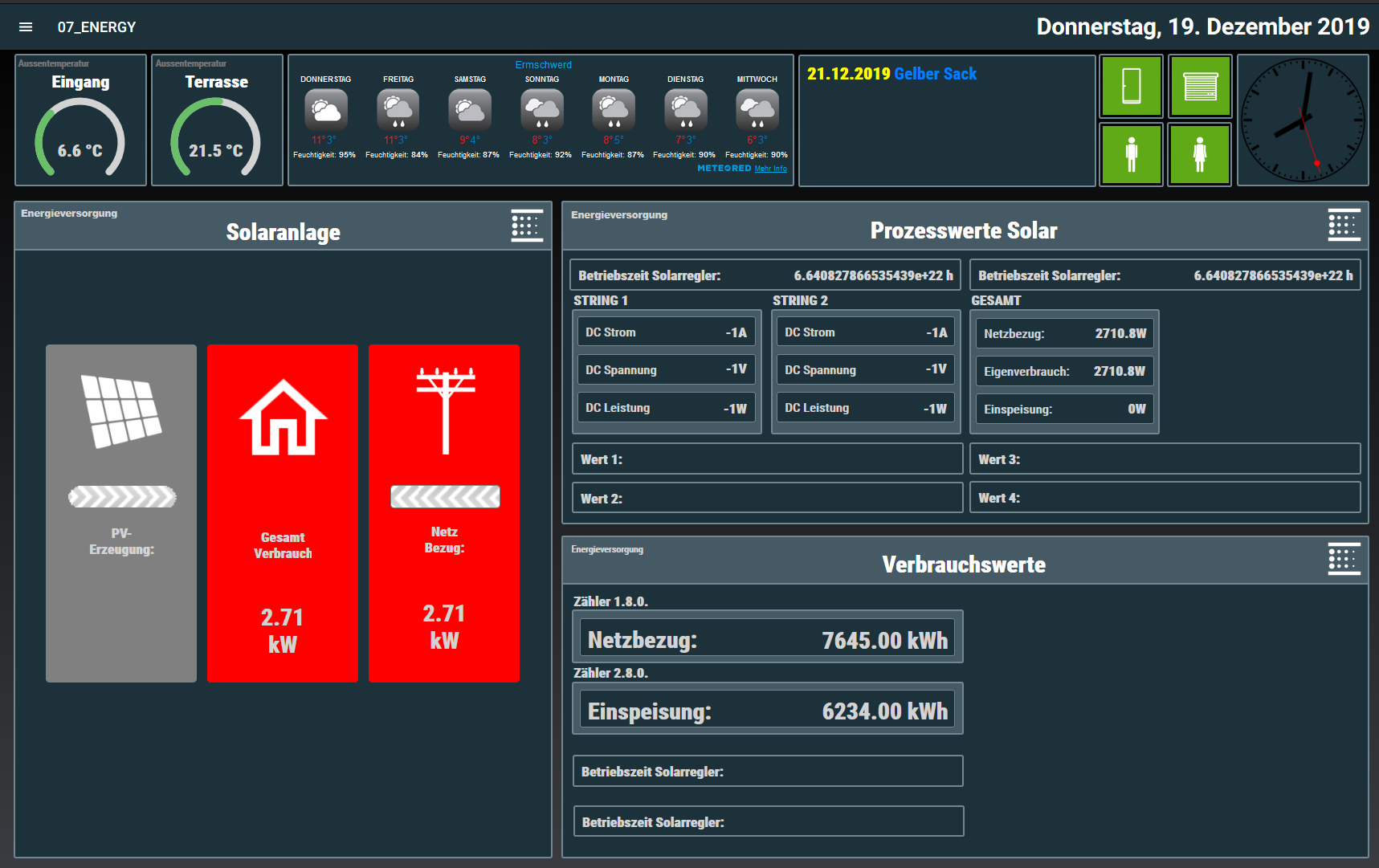Click the upper empty Betriebszeit Solarregler field in Verbrauchswerte

coord(768,771)
